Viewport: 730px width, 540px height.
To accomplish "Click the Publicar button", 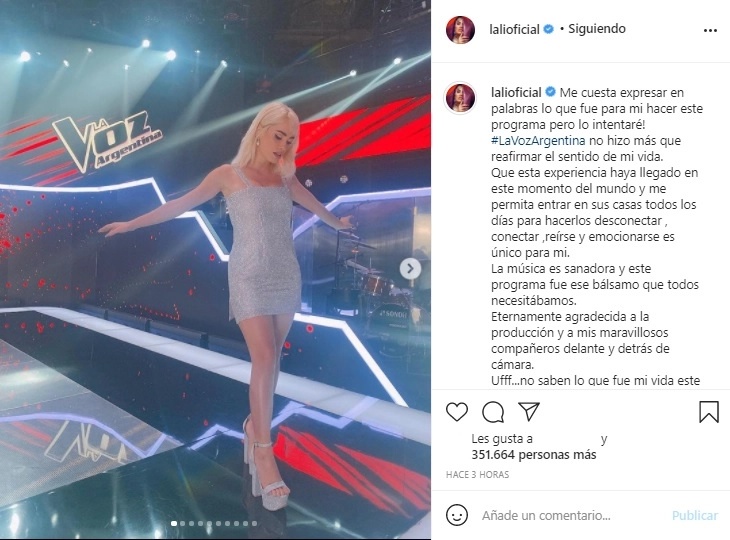I will (695, 515).
